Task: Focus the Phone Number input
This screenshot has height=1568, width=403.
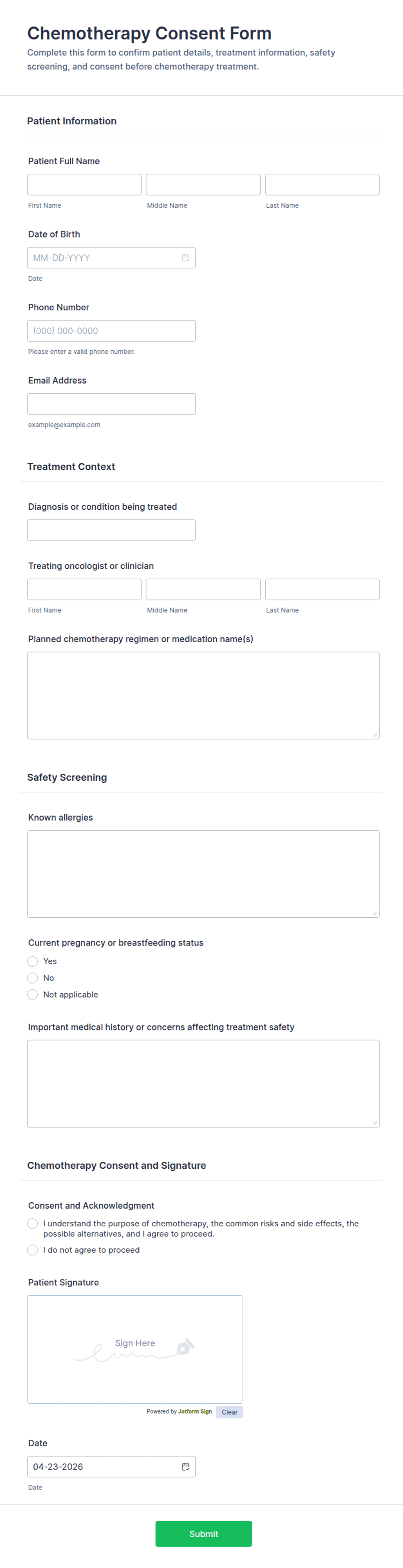Action: (111, 330)
